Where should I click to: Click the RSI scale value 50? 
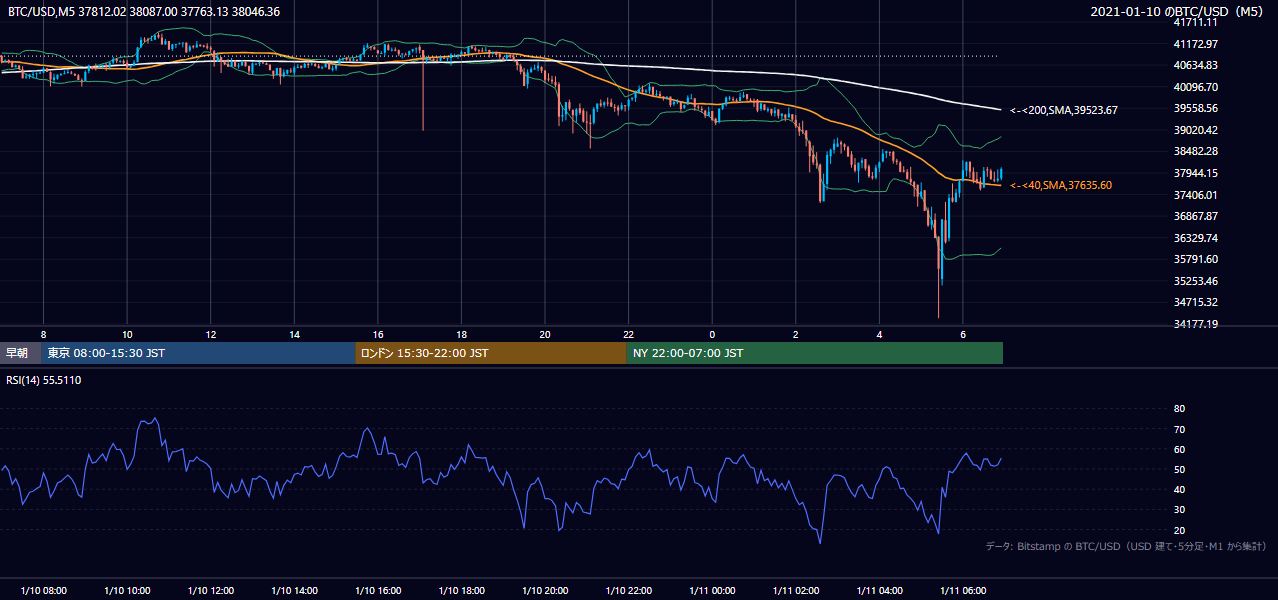click(x=1179, y=469)
